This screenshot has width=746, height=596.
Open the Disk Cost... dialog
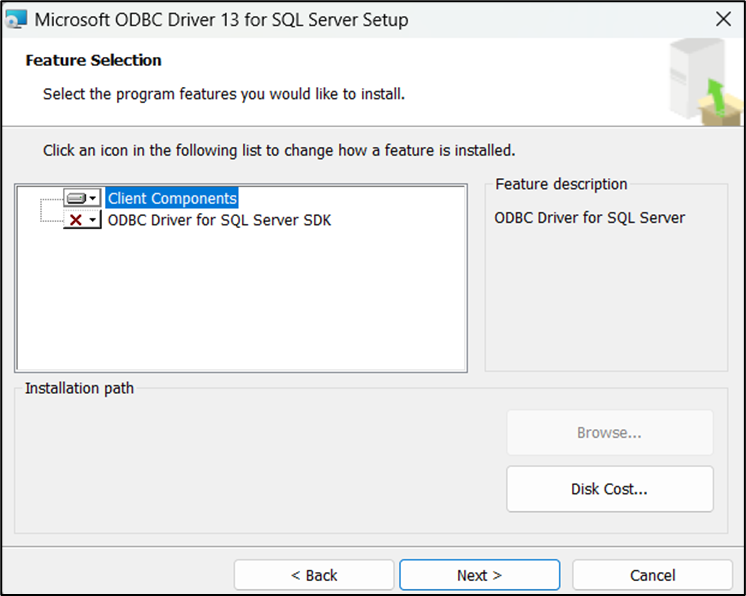click(x=609, y=489)
